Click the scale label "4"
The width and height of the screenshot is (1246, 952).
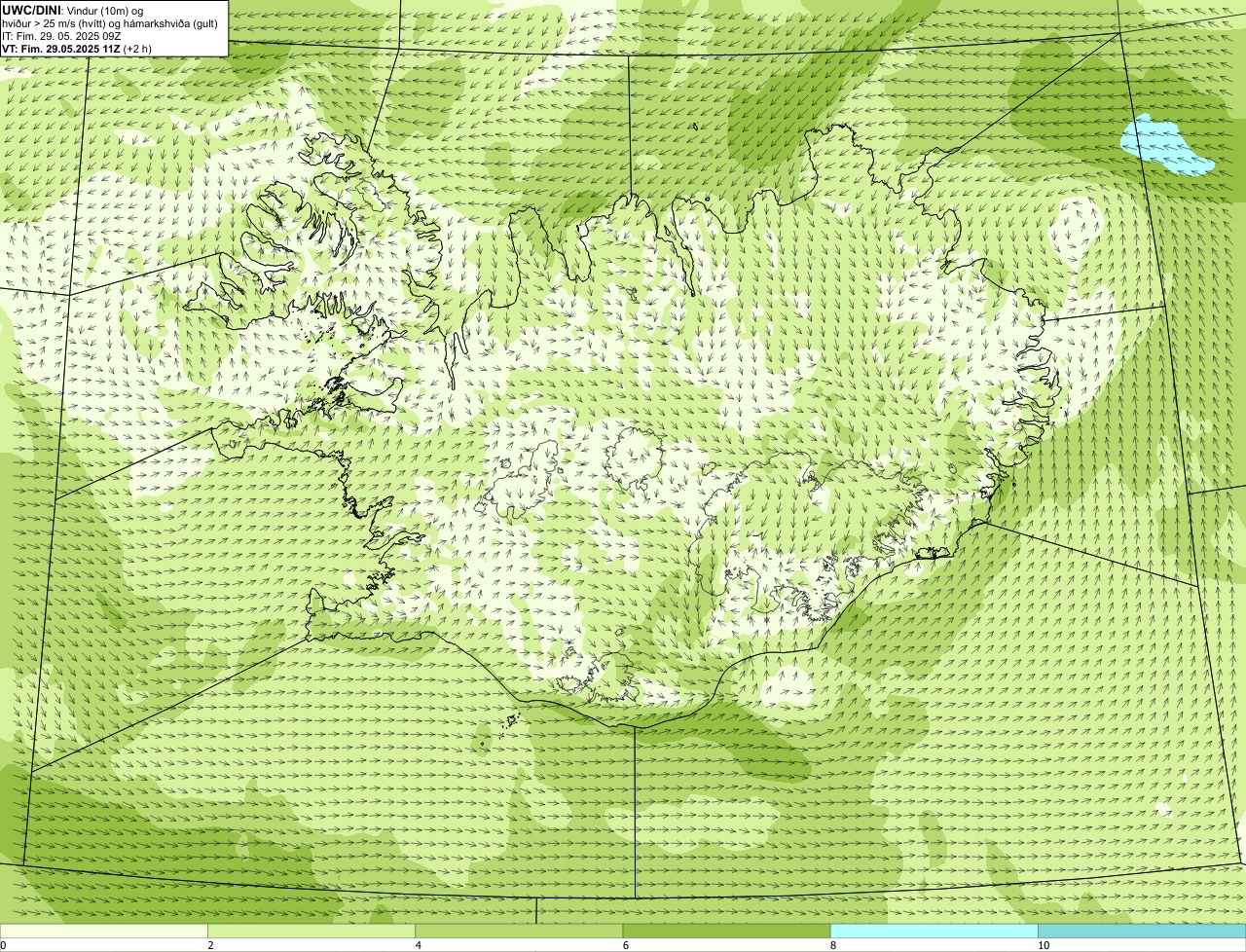click(x=419, y=945)
